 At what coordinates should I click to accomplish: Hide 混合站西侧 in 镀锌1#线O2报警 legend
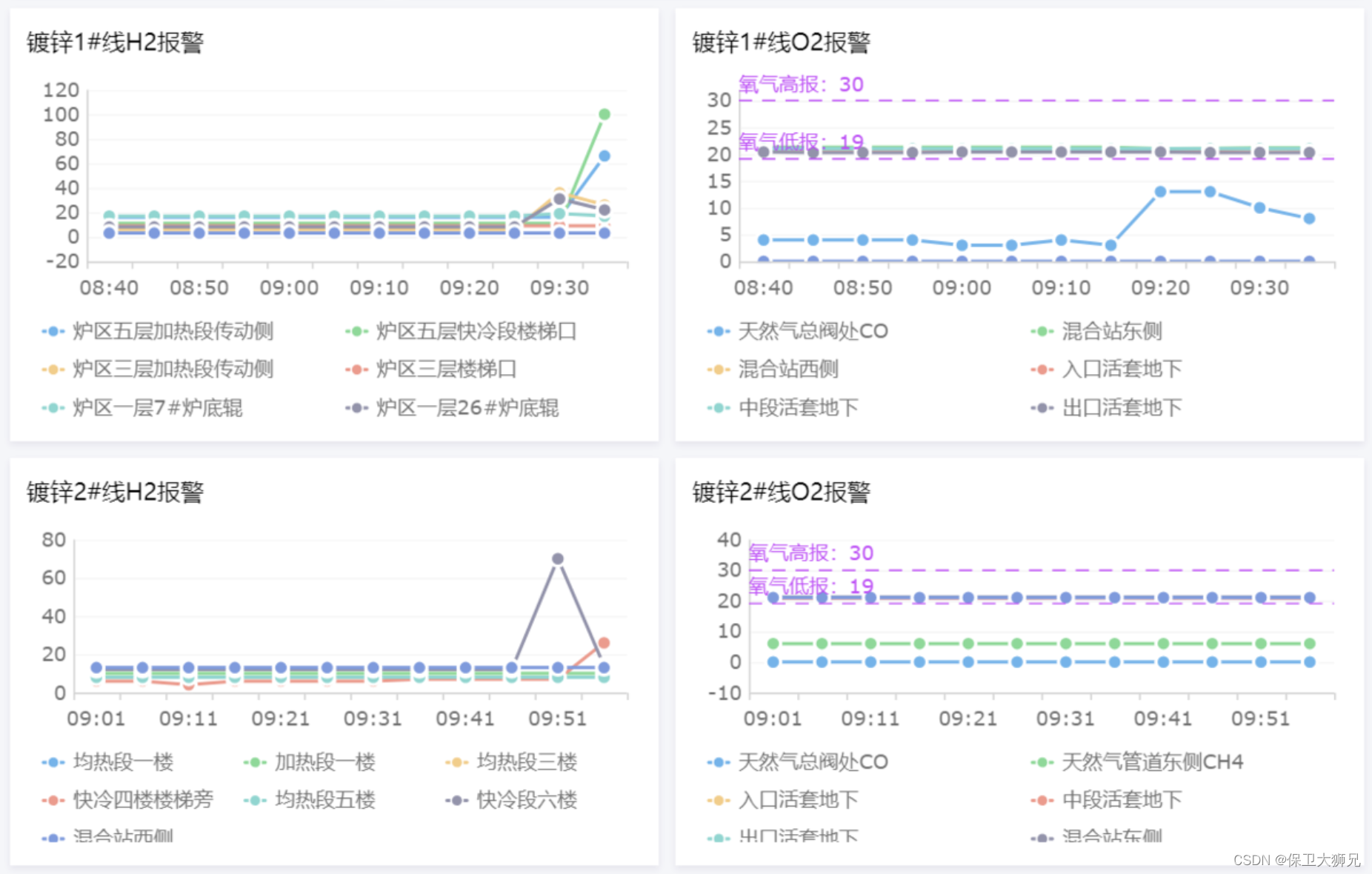773,369
